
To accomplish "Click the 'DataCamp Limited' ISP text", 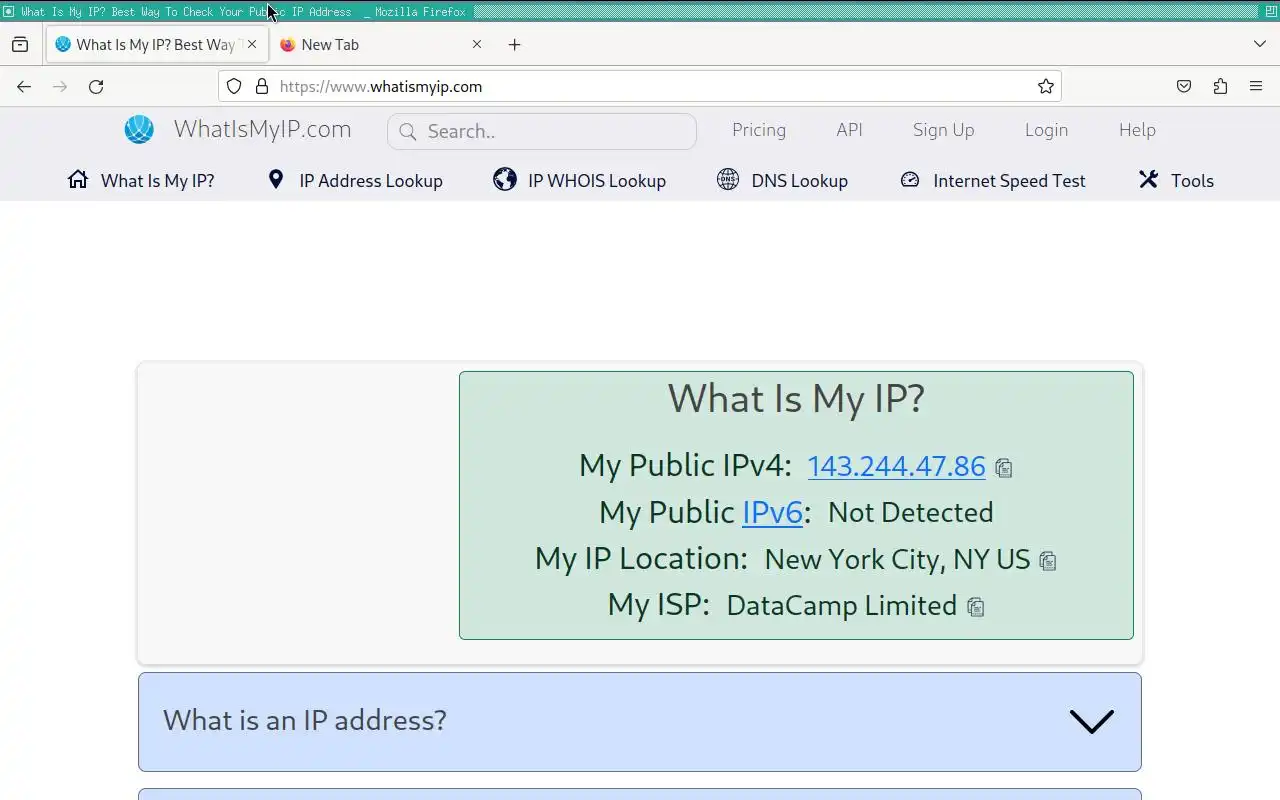I will pyautogui.click(x=841, y=606).
